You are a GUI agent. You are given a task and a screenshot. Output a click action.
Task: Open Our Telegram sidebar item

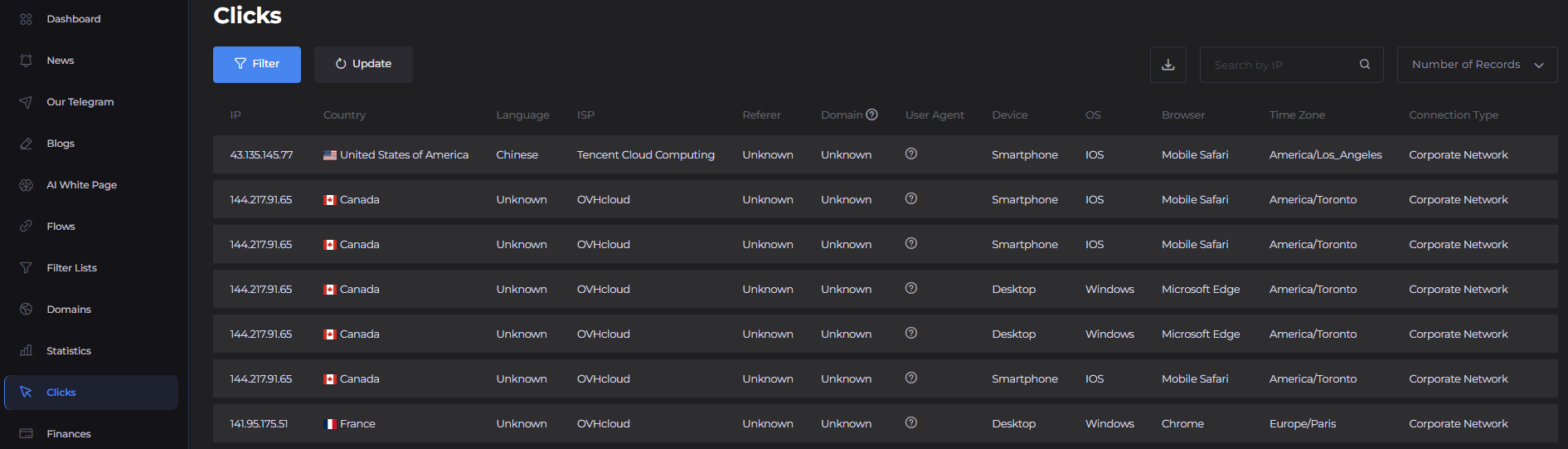(x=80, y=102)
